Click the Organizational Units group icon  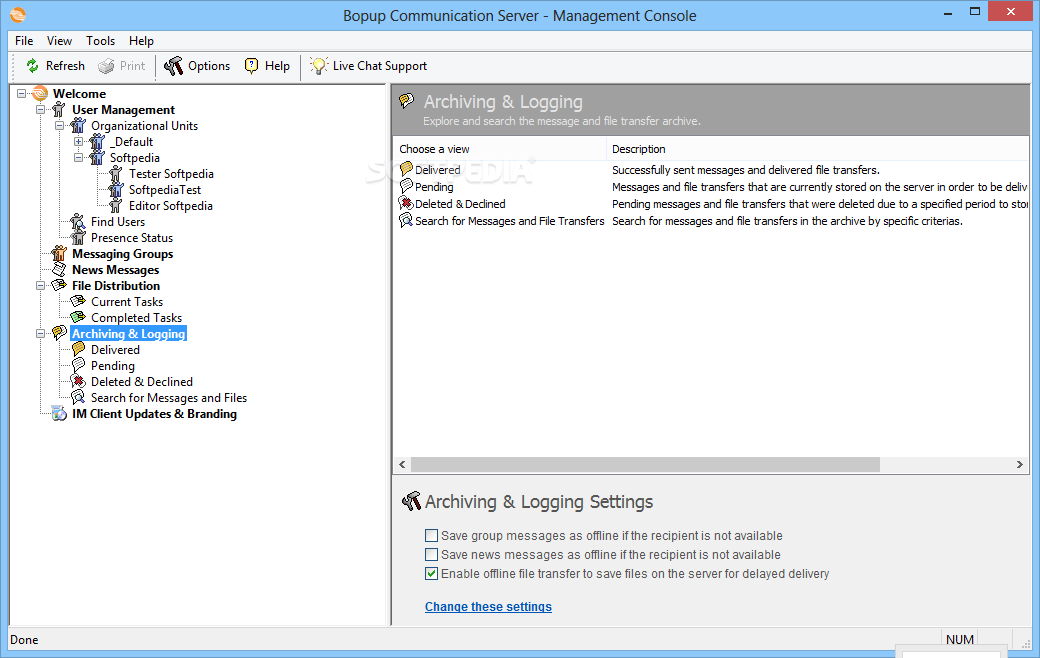coord(78,125)
